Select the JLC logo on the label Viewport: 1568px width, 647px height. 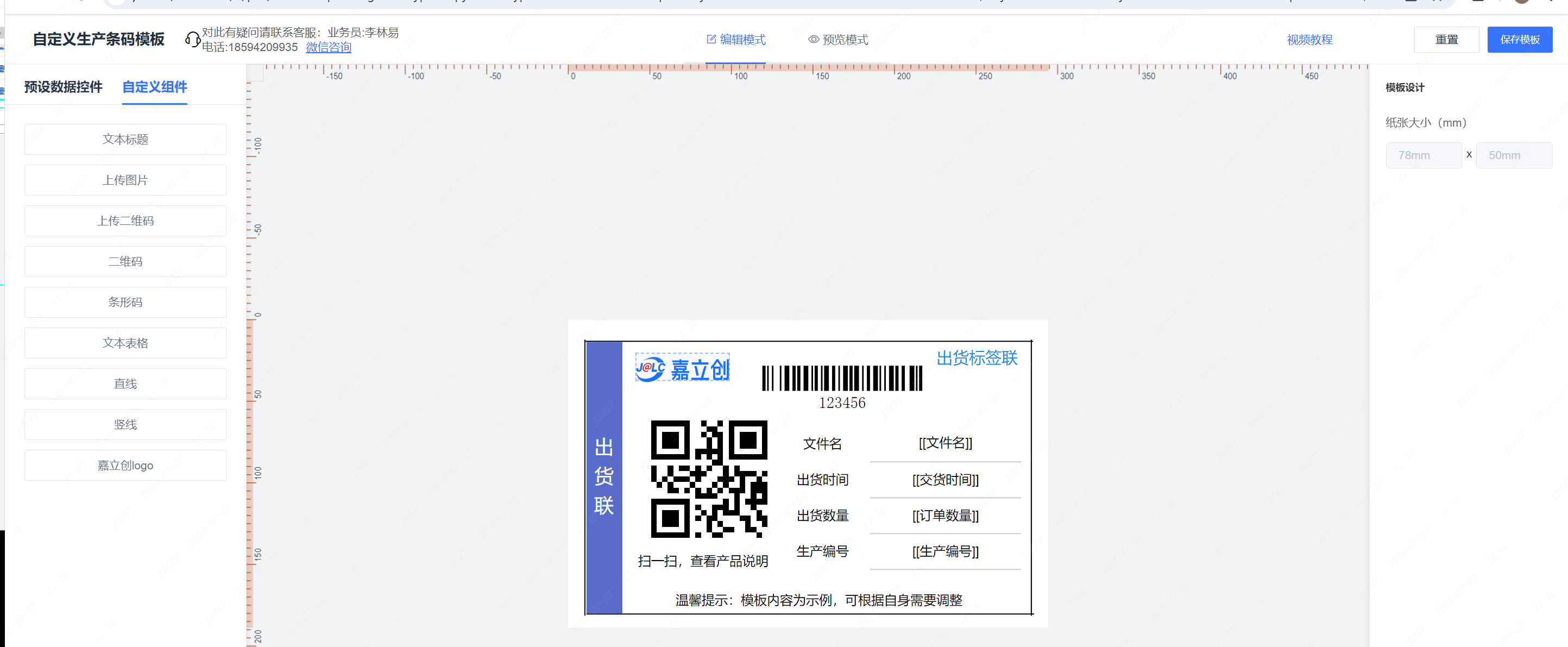coord(682,368)
